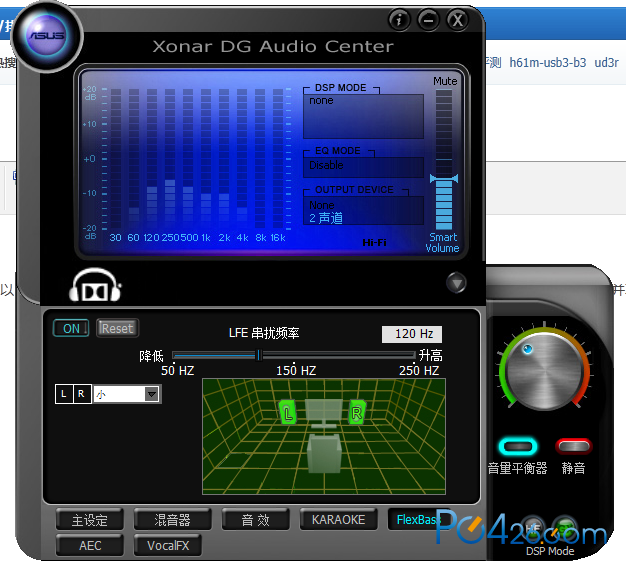Collapse the panel with the round down-arrow button
Screen dimensions: 626x563
coord(456,283)
